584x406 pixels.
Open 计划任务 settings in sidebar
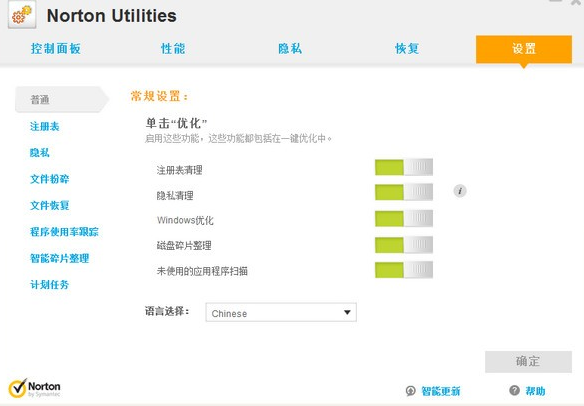tap(50, 285)
